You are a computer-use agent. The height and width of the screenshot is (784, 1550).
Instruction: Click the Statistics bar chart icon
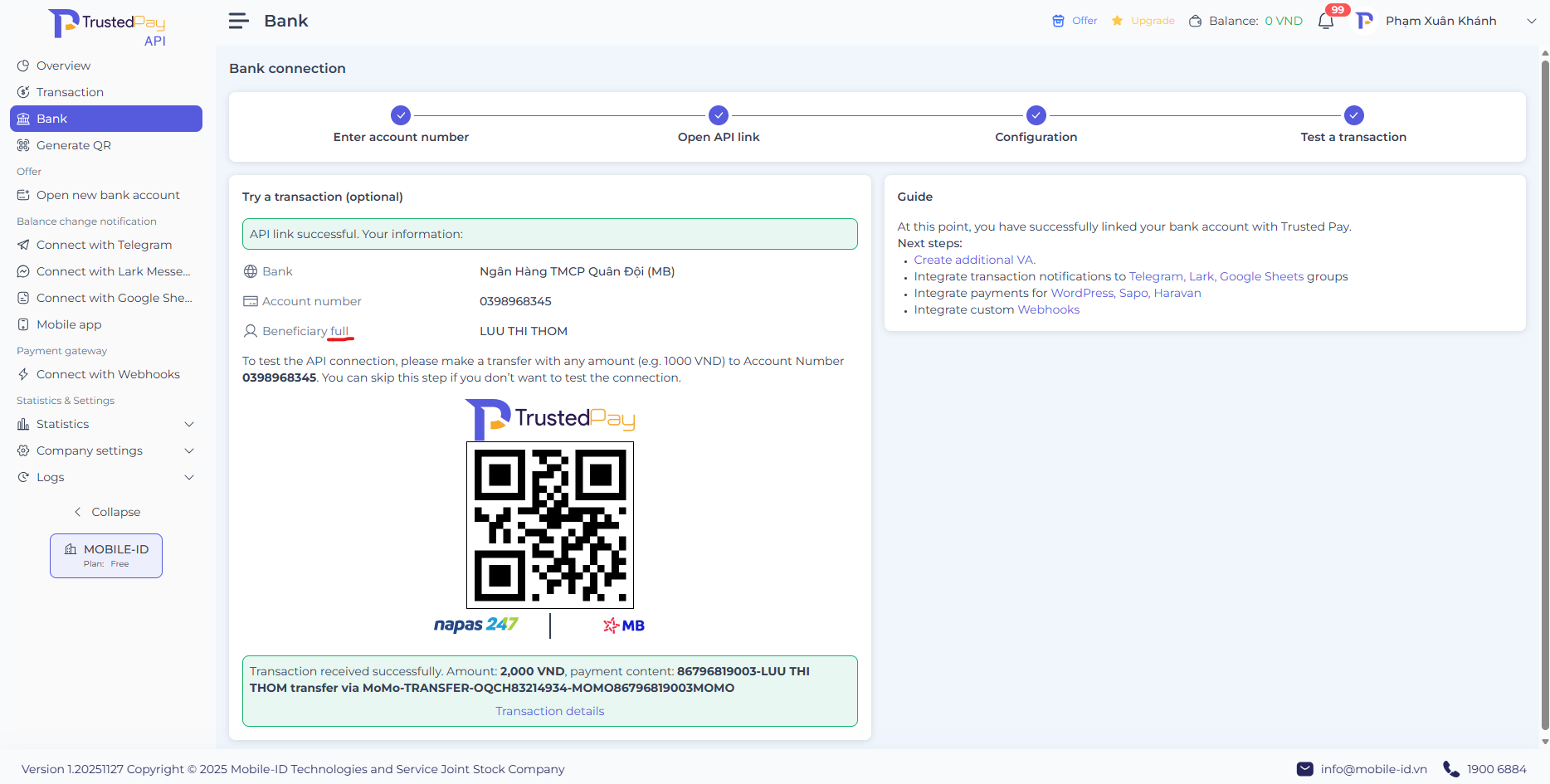click(23, 424)
